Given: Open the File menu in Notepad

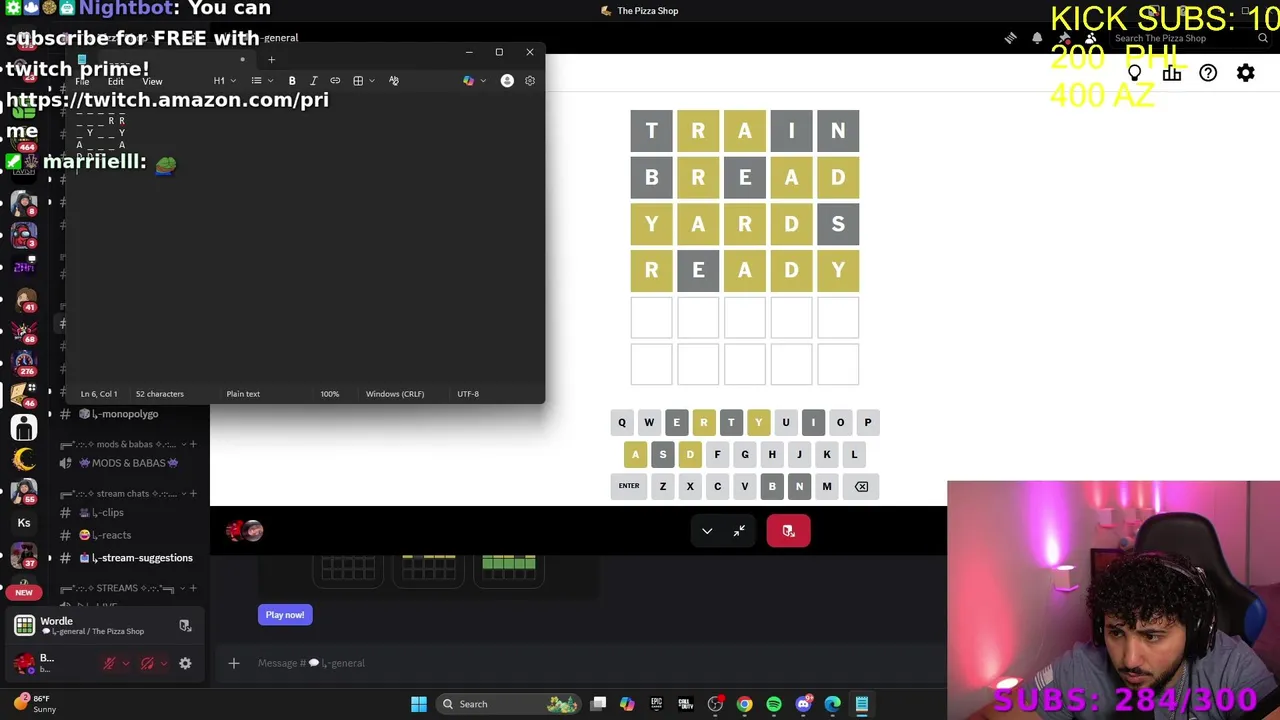Looking at the screenshot, I should click(x=83, y=81).
